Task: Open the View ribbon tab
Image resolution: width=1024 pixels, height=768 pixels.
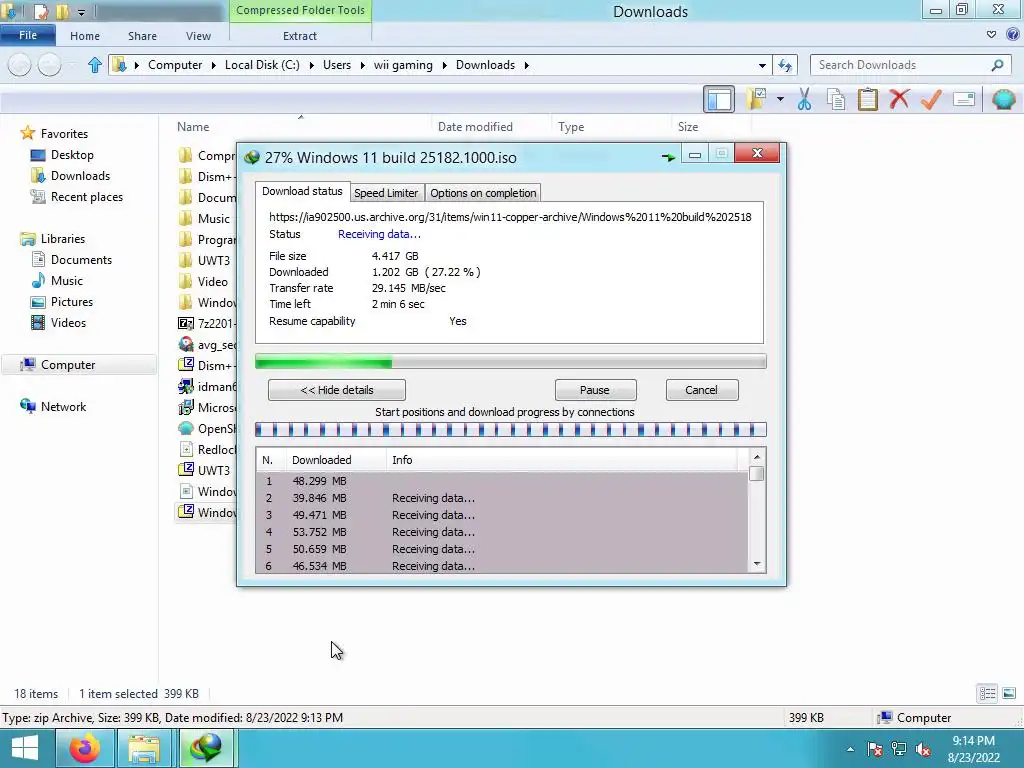Action: pyautogui.click(x=199, y=36)
